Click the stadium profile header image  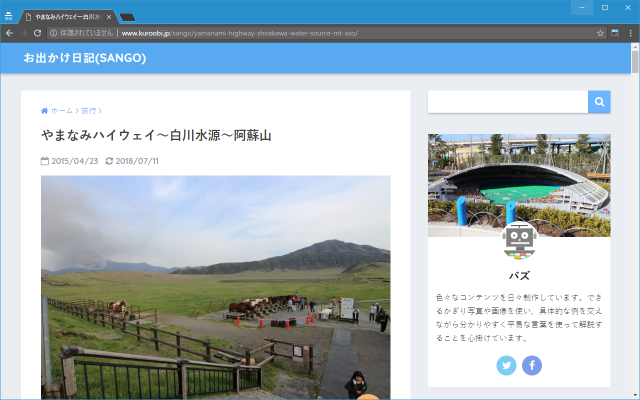tap(519, 185)
